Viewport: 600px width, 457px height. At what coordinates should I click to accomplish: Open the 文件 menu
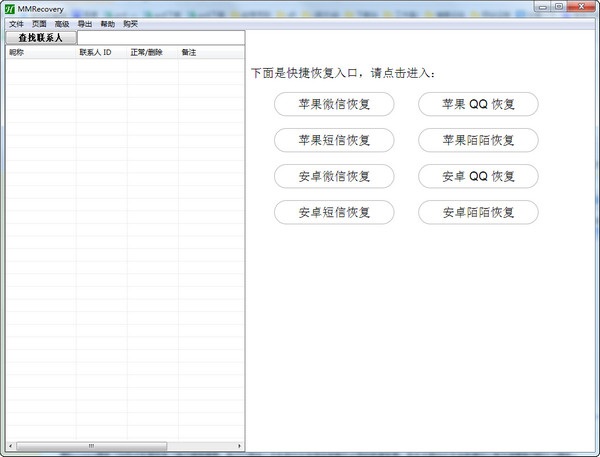click(x=16, y=23)
